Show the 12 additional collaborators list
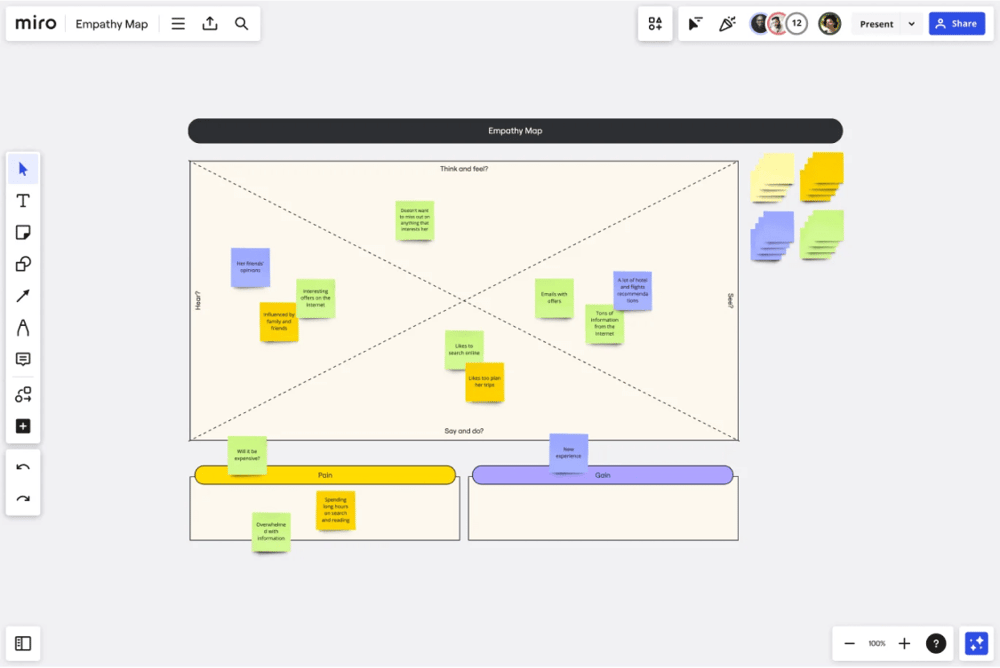 click(x=797, y=24)
